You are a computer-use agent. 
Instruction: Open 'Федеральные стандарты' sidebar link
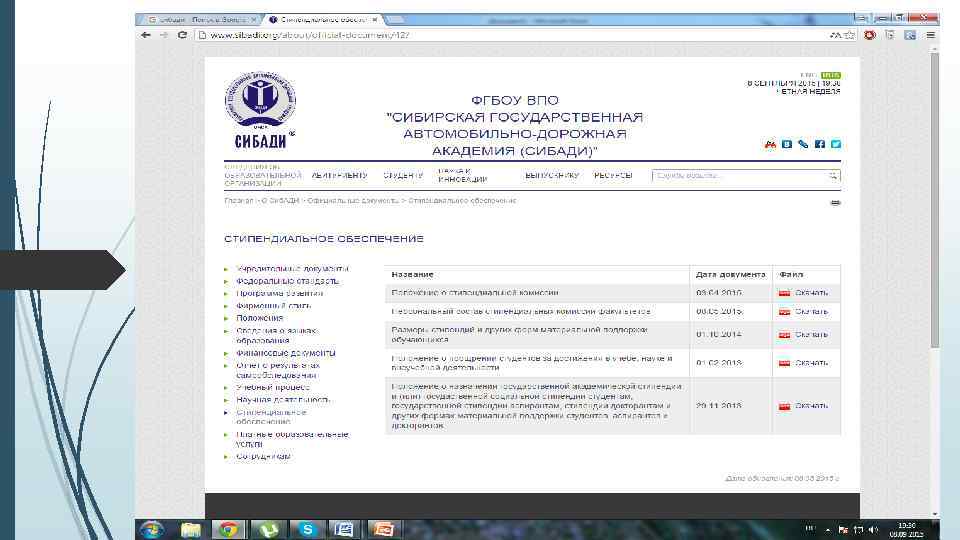pos(287,281)
